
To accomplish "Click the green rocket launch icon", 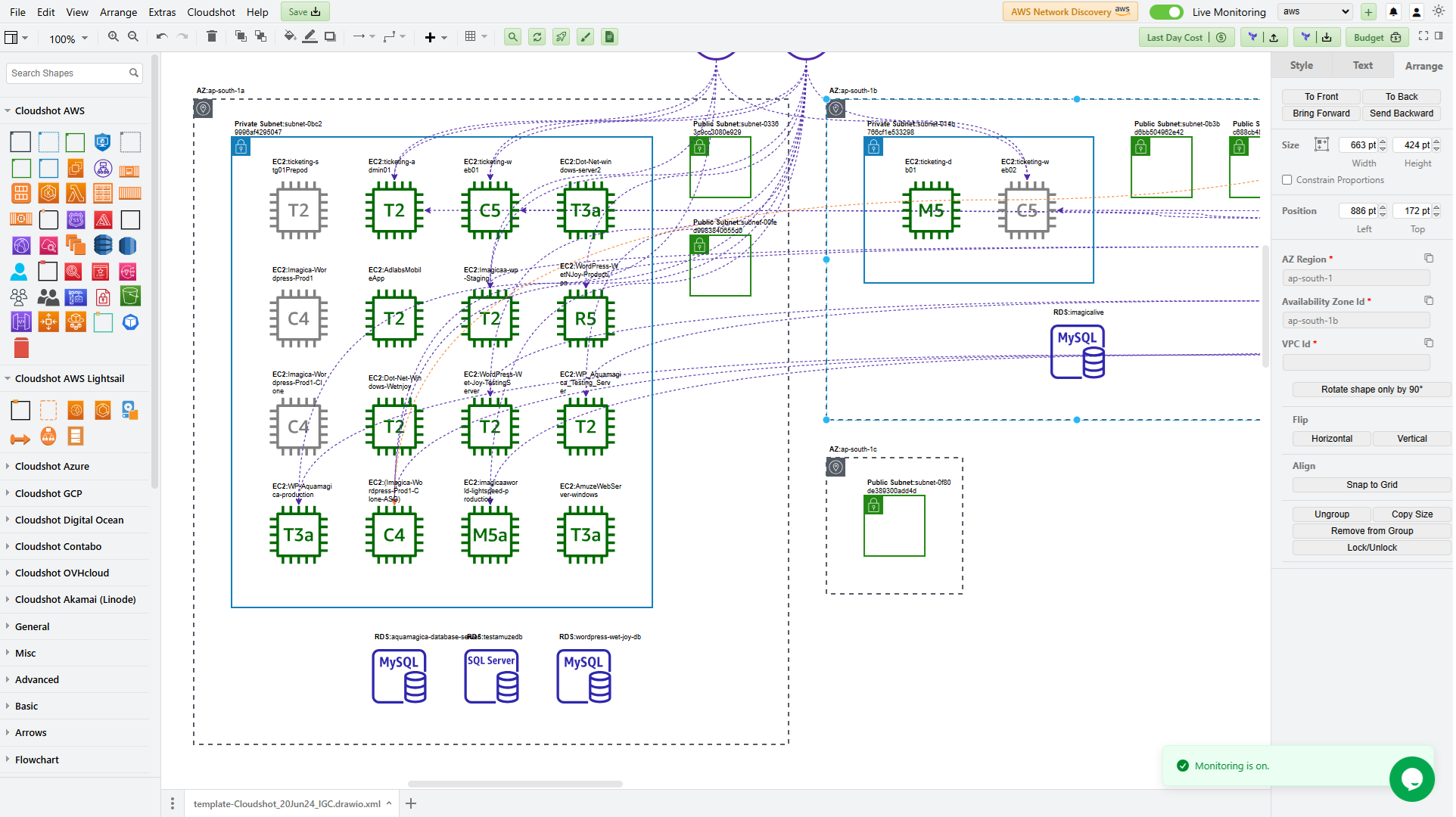I will [562, 37].
